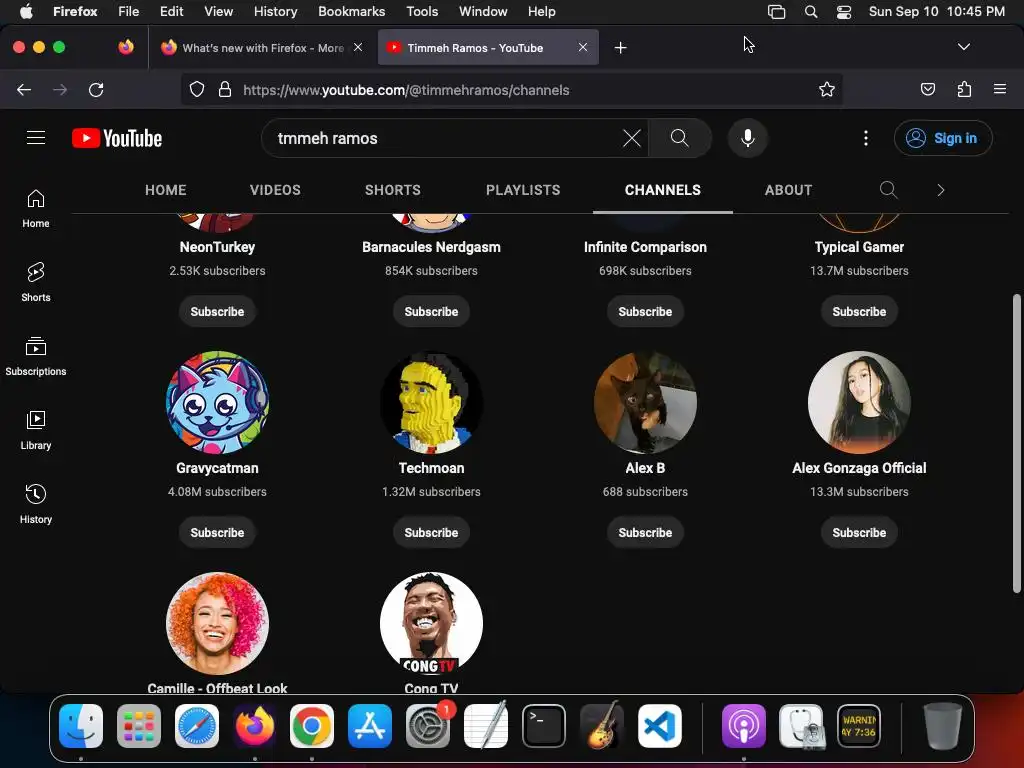Open Firefox Bookmarks menu
This screenshot has width=1024, height=768.
tap(351, 12)
